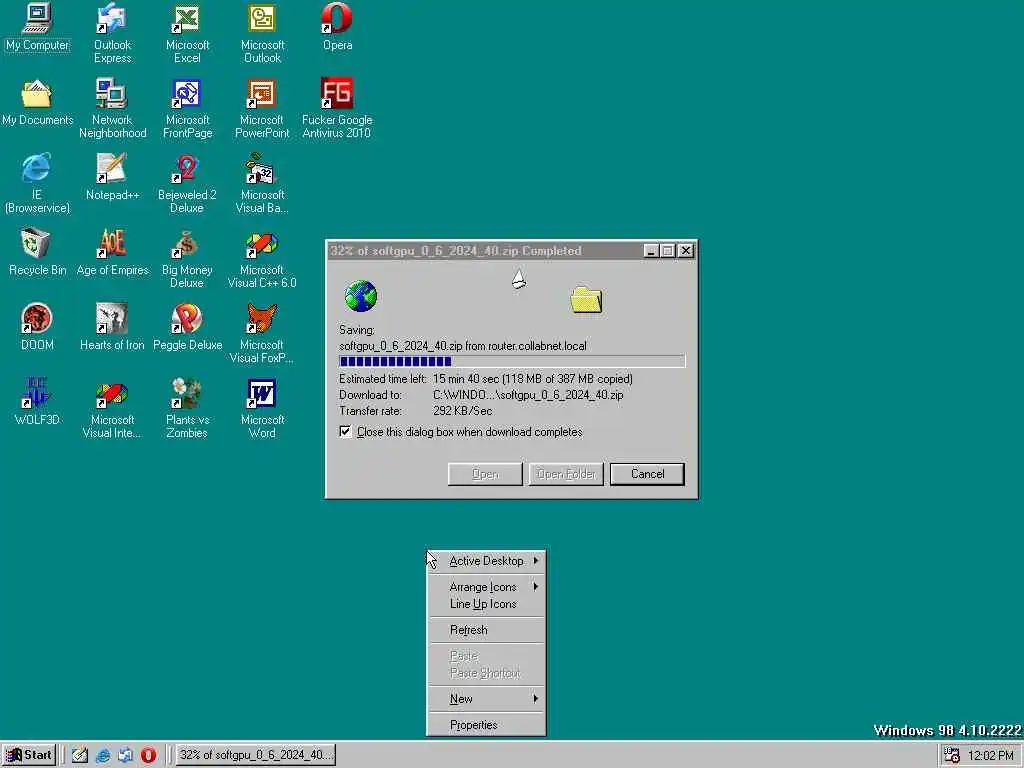The width and height of the screenshot is (1024, 768).
Task: Expand the New submenu
Action: [x=487, y=699]
